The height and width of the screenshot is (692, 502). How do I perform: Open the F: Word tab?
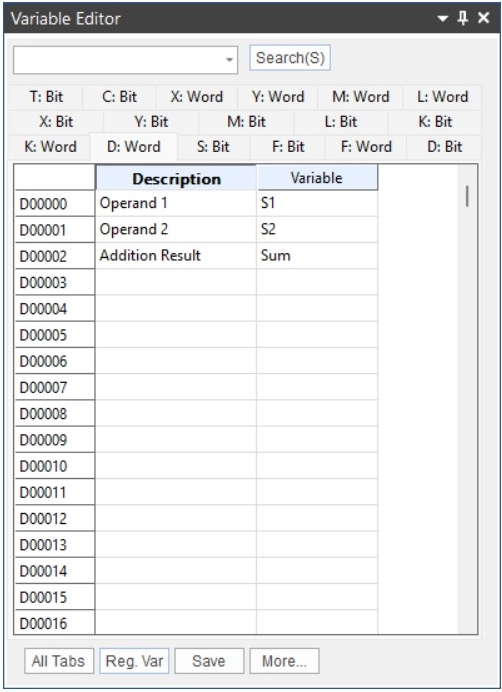366,147
